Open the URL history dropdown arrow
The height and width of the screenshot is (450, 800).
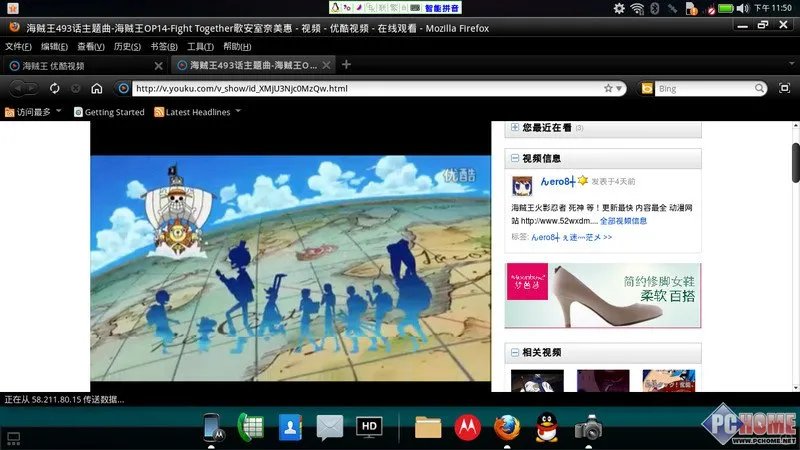pyautogui.click(x=619, y=88)
